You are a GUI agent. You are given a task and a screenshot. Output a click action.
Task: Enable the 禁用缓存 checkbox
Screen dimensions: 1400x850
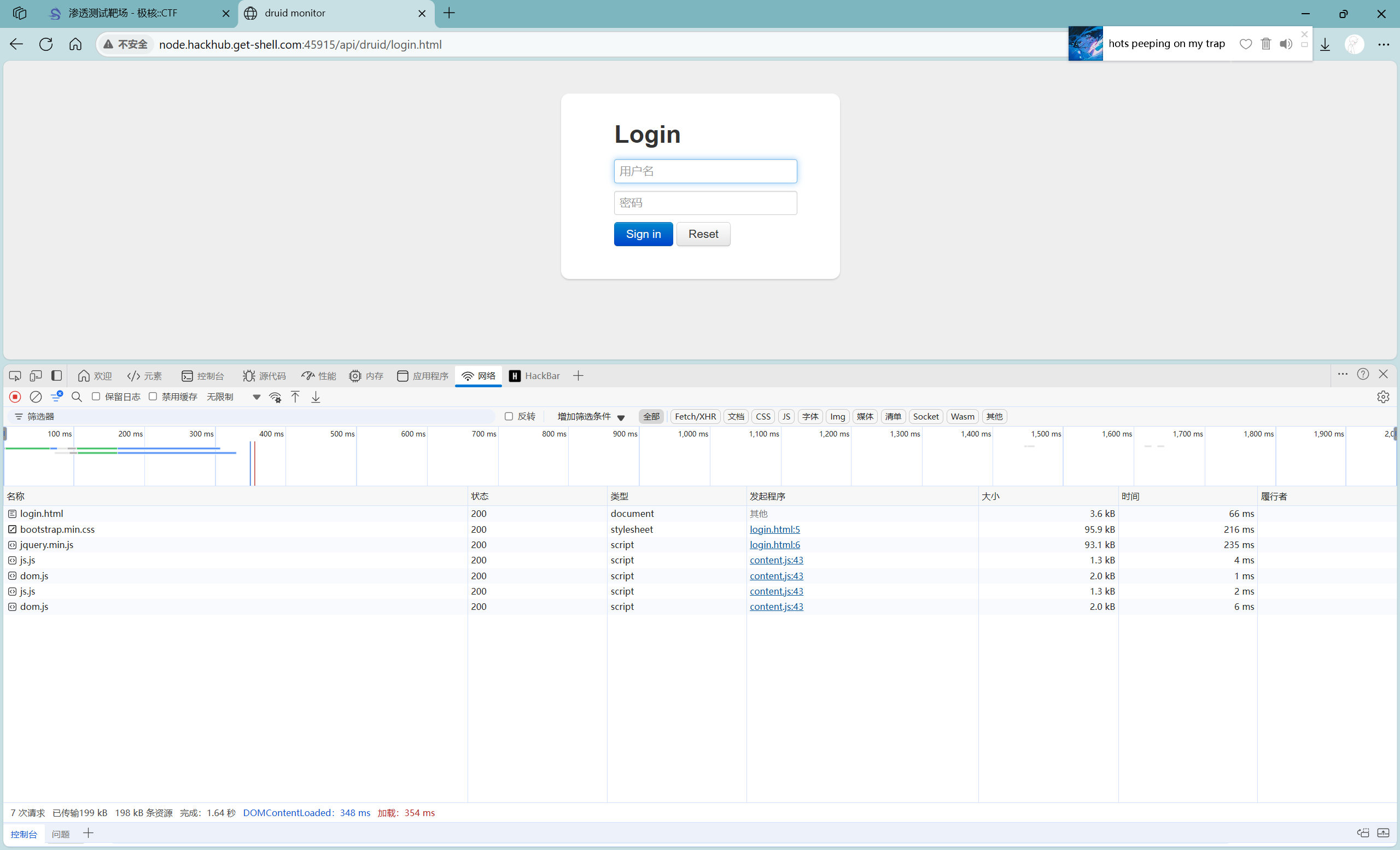click(x=153, y=397)
